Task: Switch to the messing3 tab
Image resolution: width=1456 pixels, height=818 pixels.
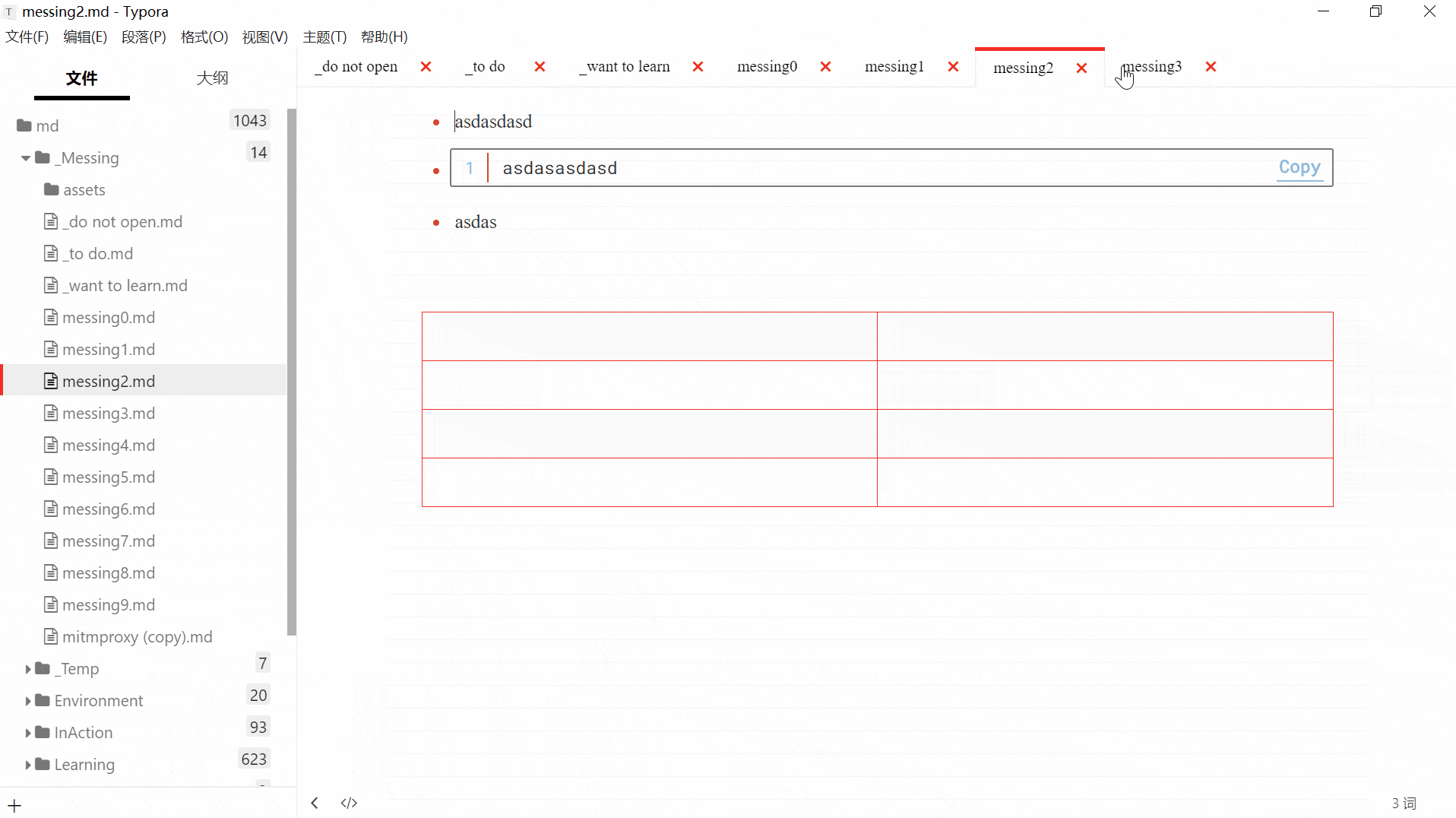Action: 1153,67
